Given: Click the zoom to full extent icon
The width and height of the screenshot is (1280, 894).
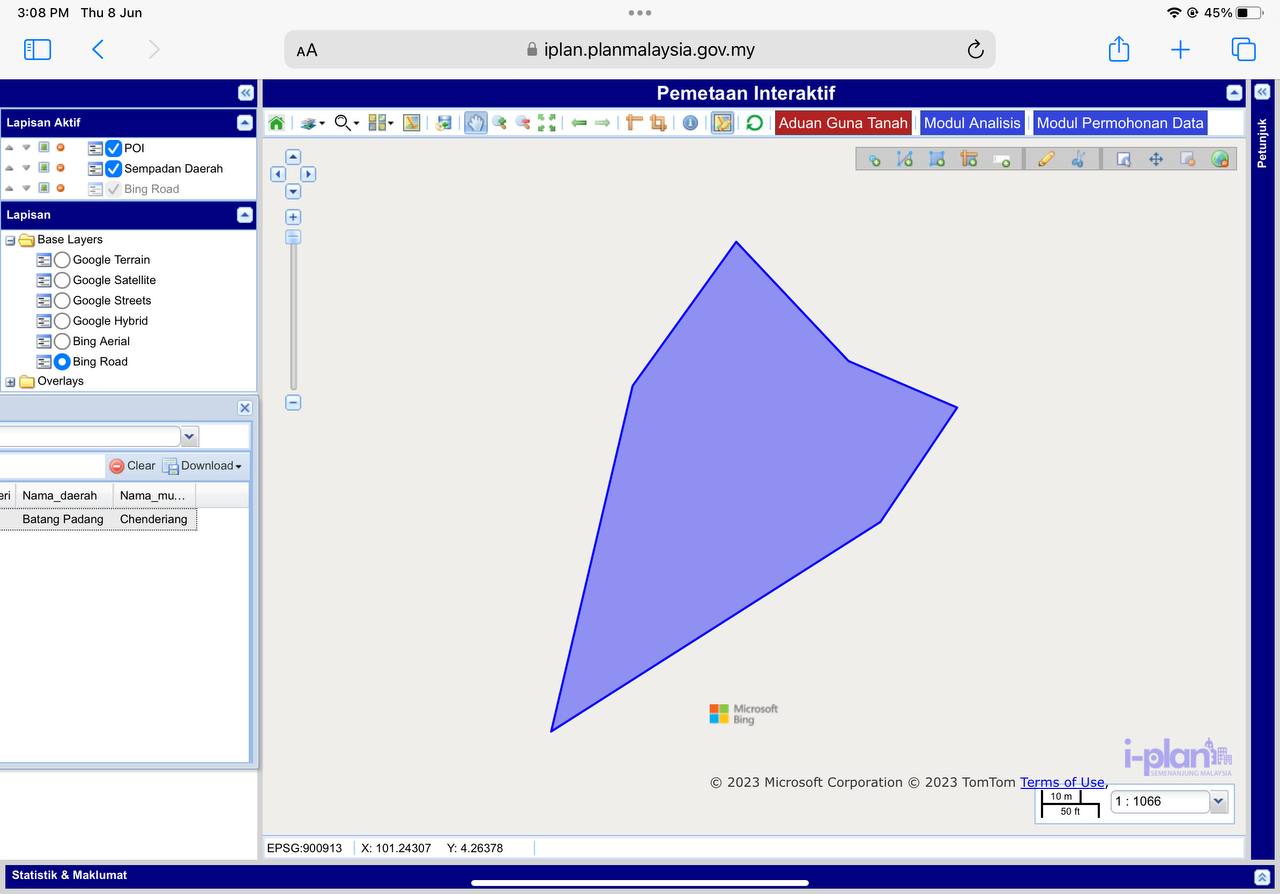Looking at the screenshot, I should click(547, 123).
